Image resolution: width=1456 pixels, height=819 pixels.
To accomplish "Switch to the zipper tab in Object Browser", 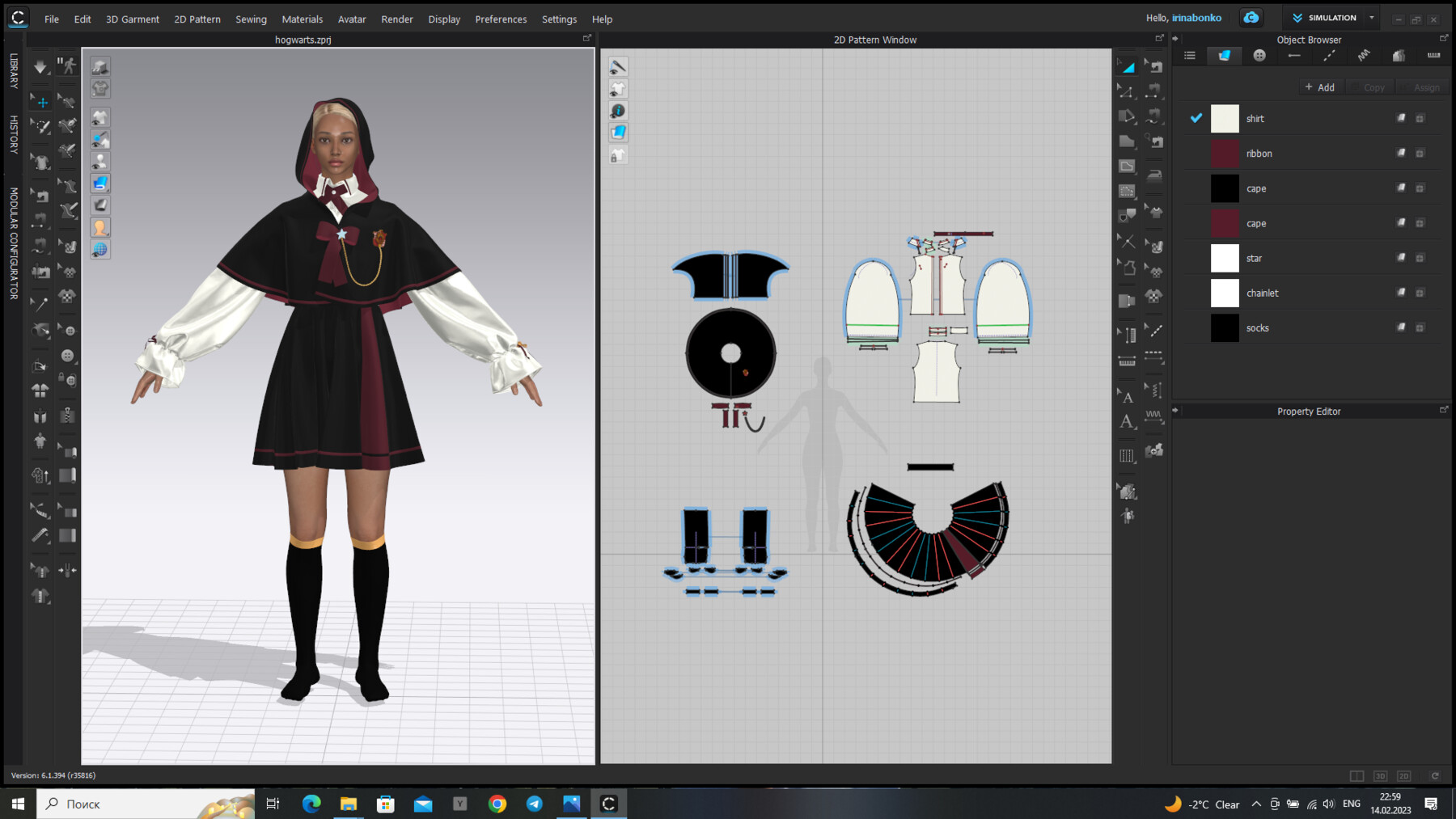I will (x=1433, y=55).
